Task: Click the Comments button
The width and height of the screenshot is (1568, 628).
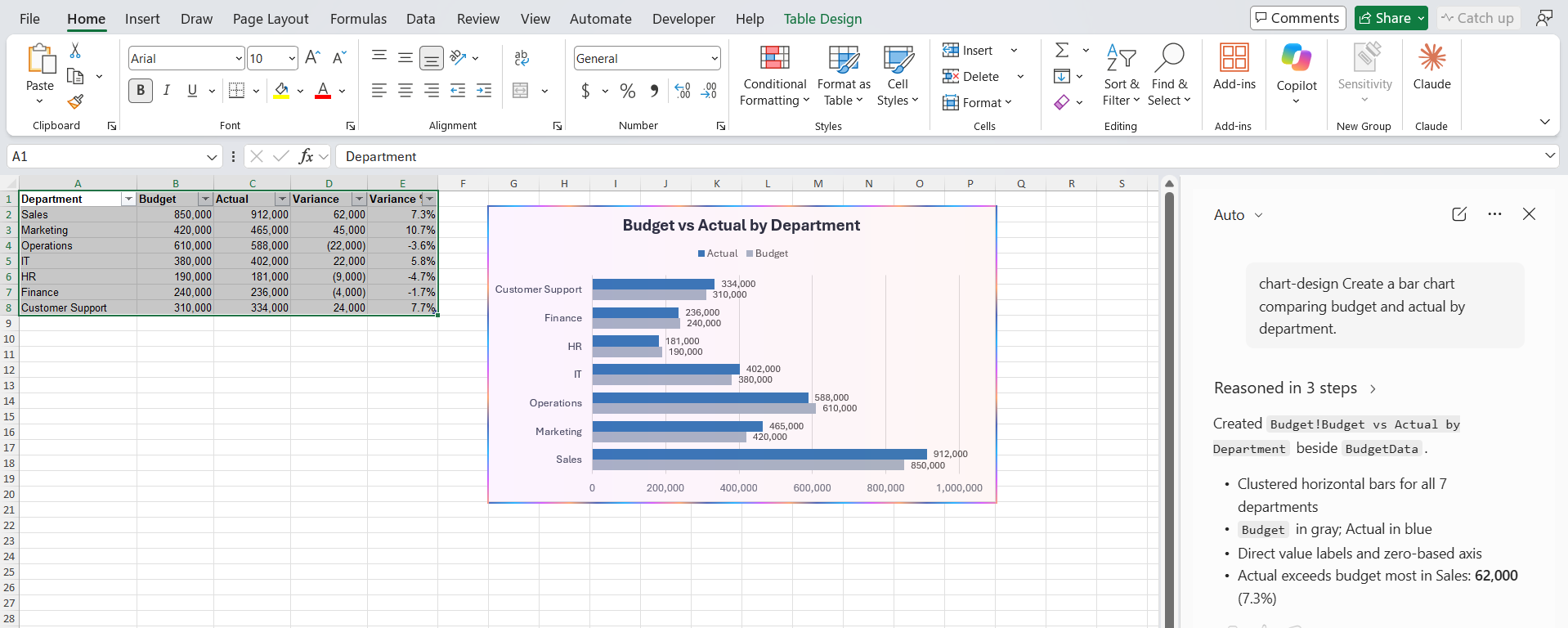Action: [x=1297, y=18]
